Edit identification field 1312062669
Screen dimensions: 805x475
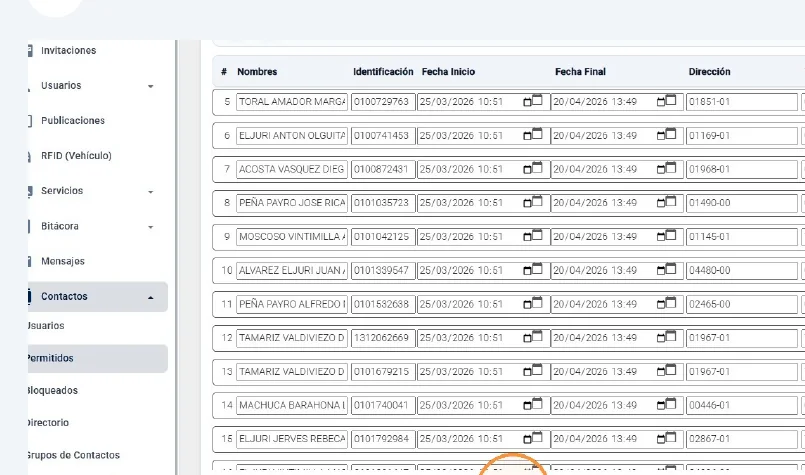coord(383,338)
